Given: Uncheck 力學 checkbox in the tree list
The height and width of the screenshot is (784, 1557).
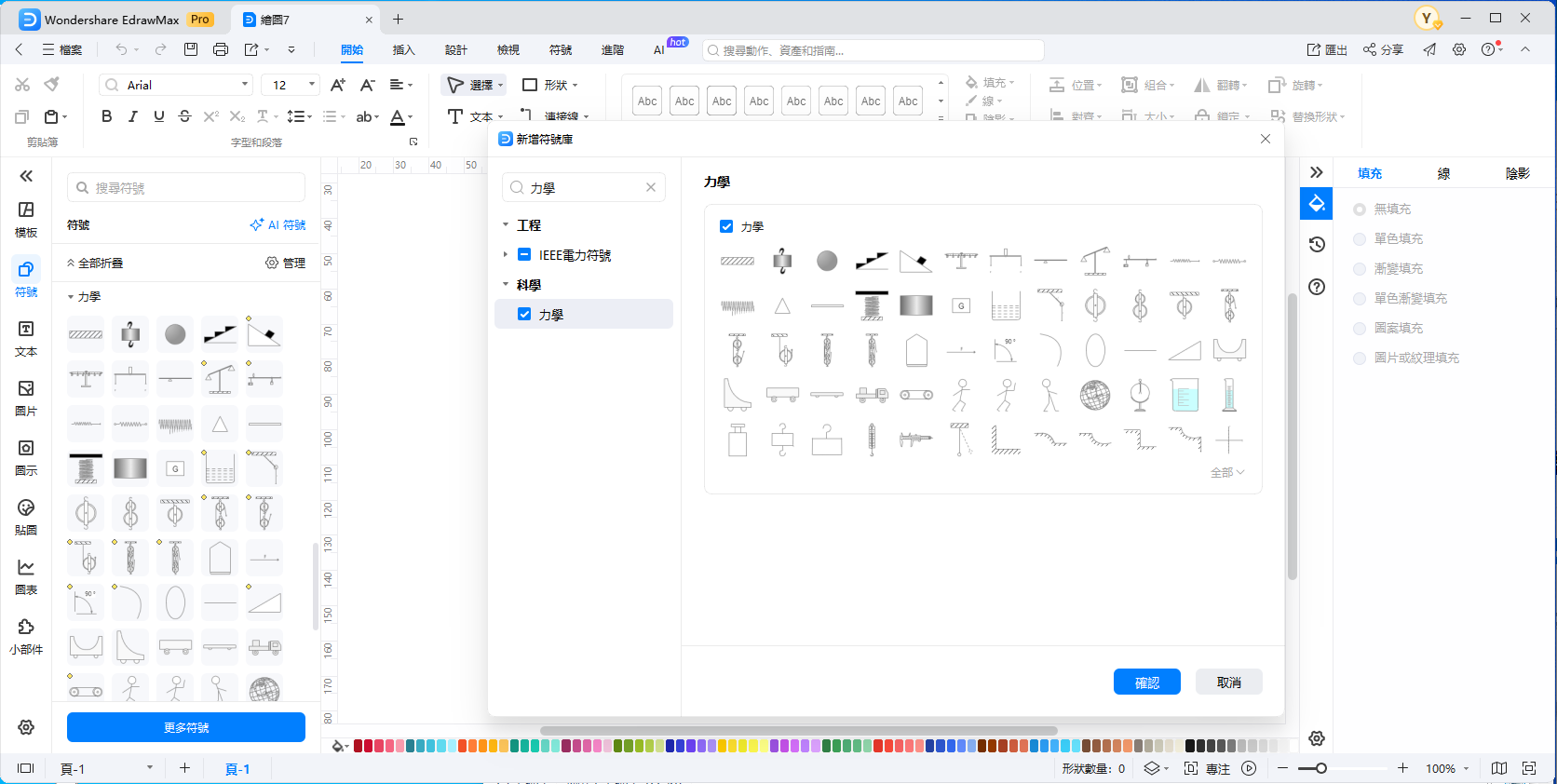Looking at the screenshot, I should [x=524, y=315].
